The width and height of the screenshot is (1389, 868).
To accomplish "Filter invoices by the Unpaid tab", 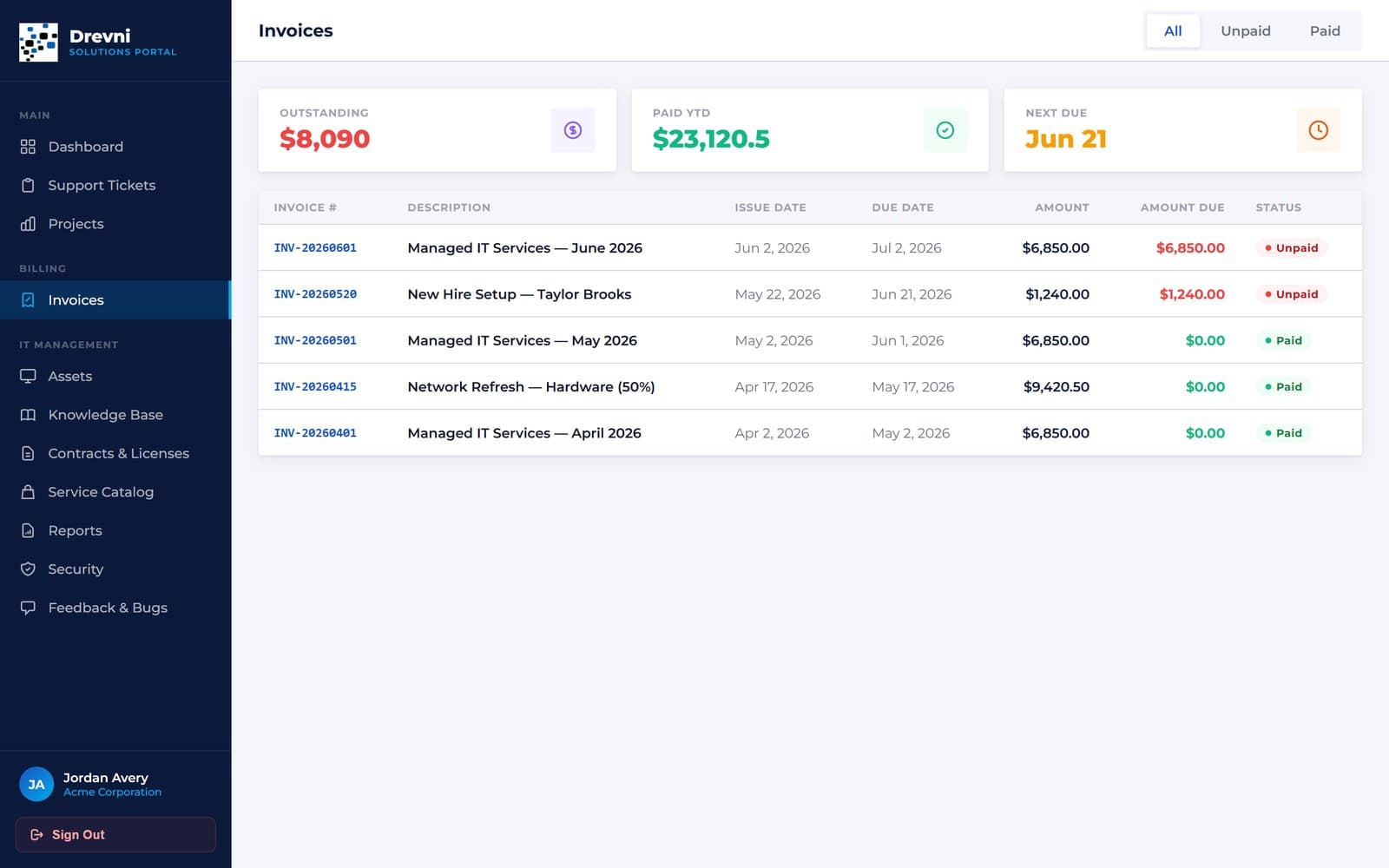I will pos(1245,31).
